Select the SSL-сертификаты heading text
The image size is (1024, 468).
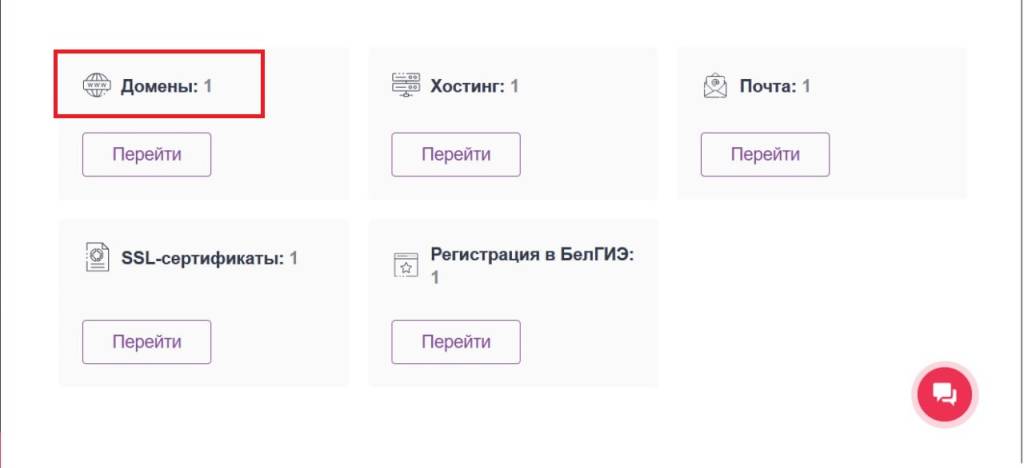coord(204,258)
